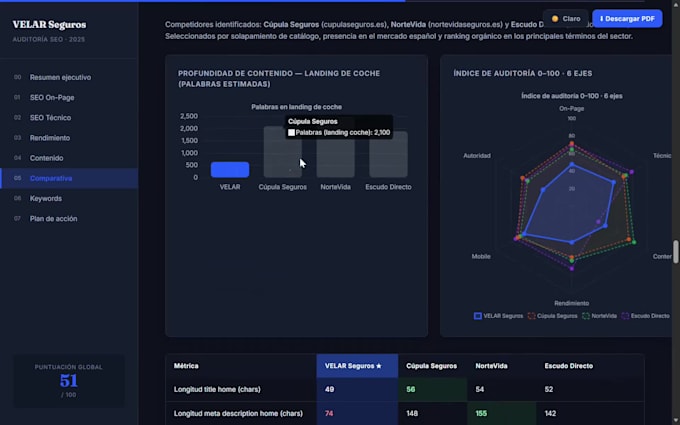Open Resumen ejecutivo section in sidebar

click(69, 77)
